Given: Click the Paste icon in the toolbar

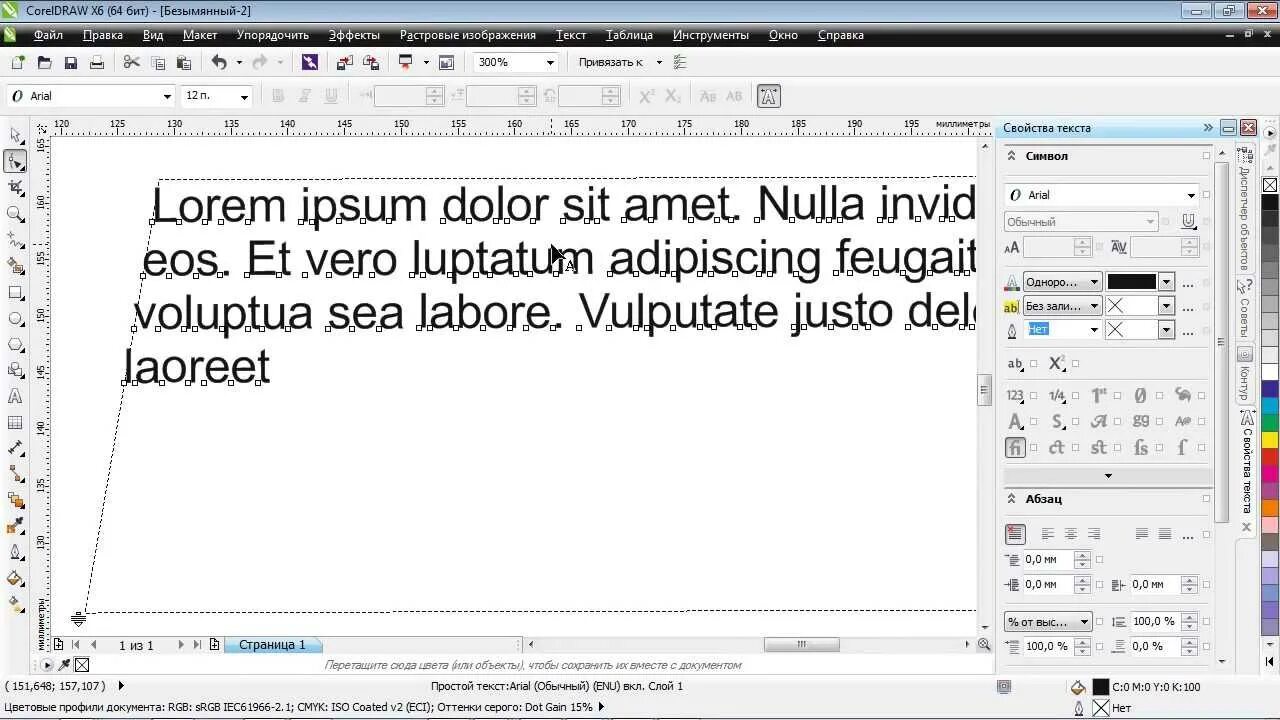Looking at the screenshot, I should pos(183,61).
